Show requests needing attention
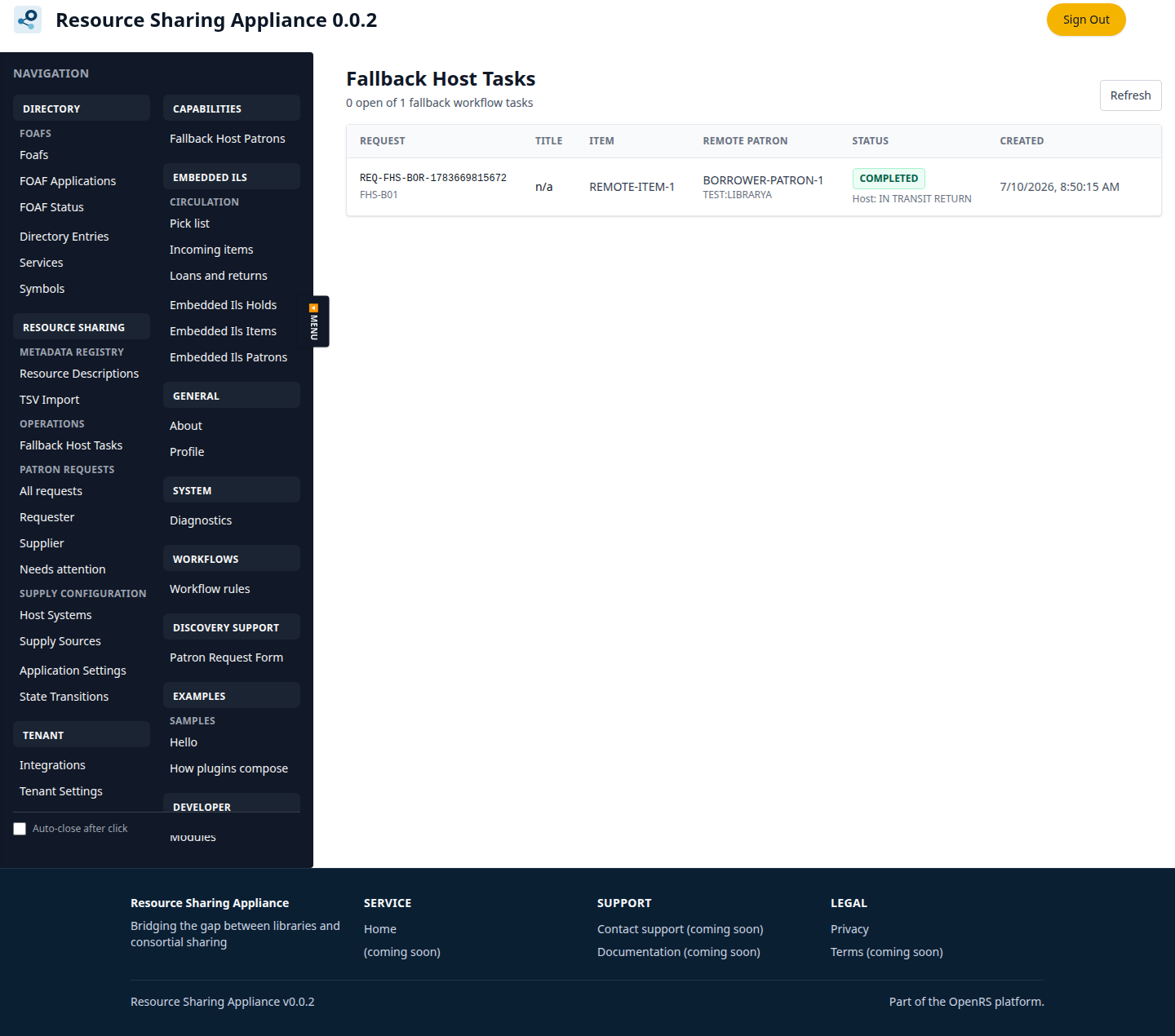 click(x=63, y=569)
